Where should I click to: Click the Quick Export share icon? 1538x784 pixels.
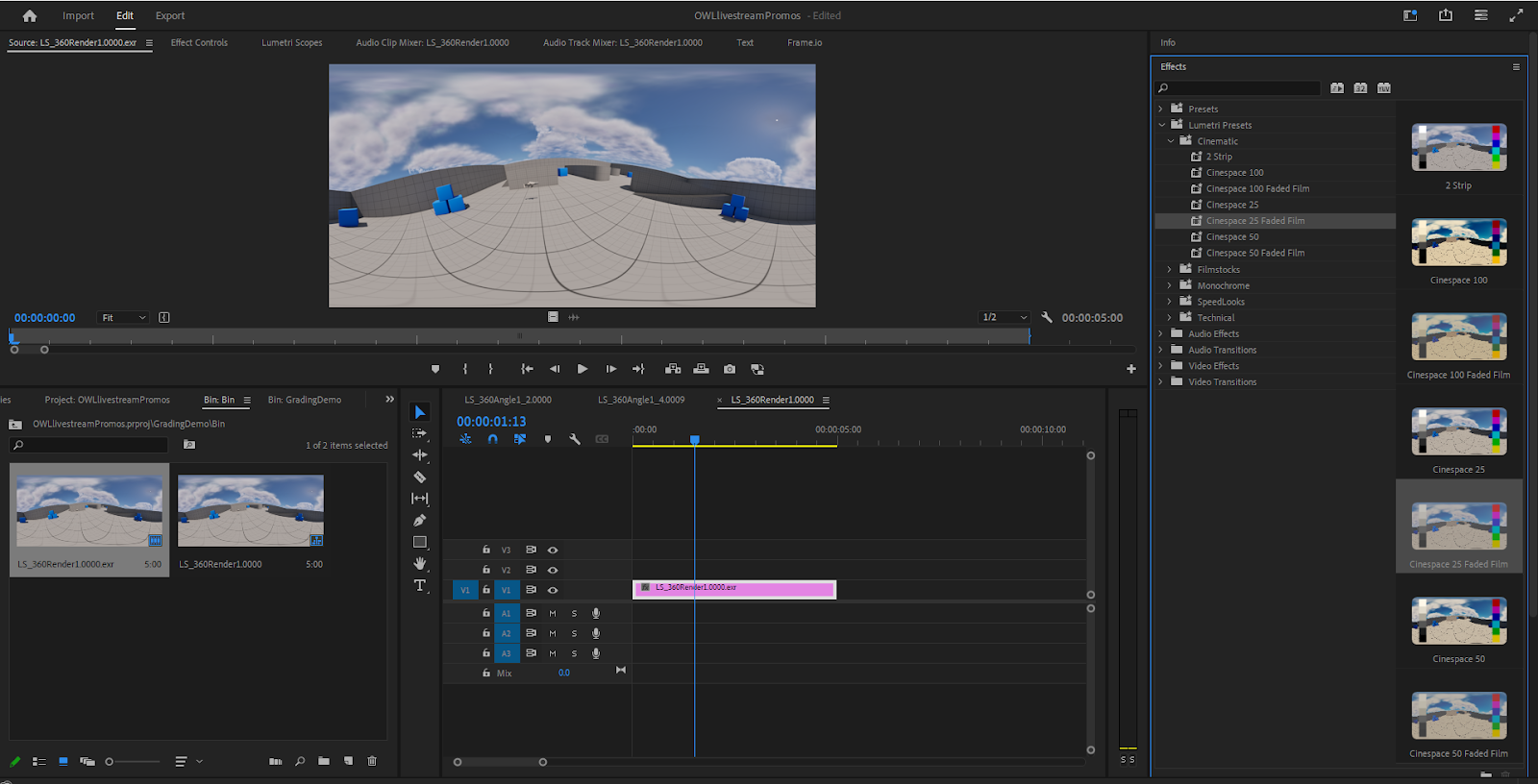pyautogui.click(x=1446, y=15)
